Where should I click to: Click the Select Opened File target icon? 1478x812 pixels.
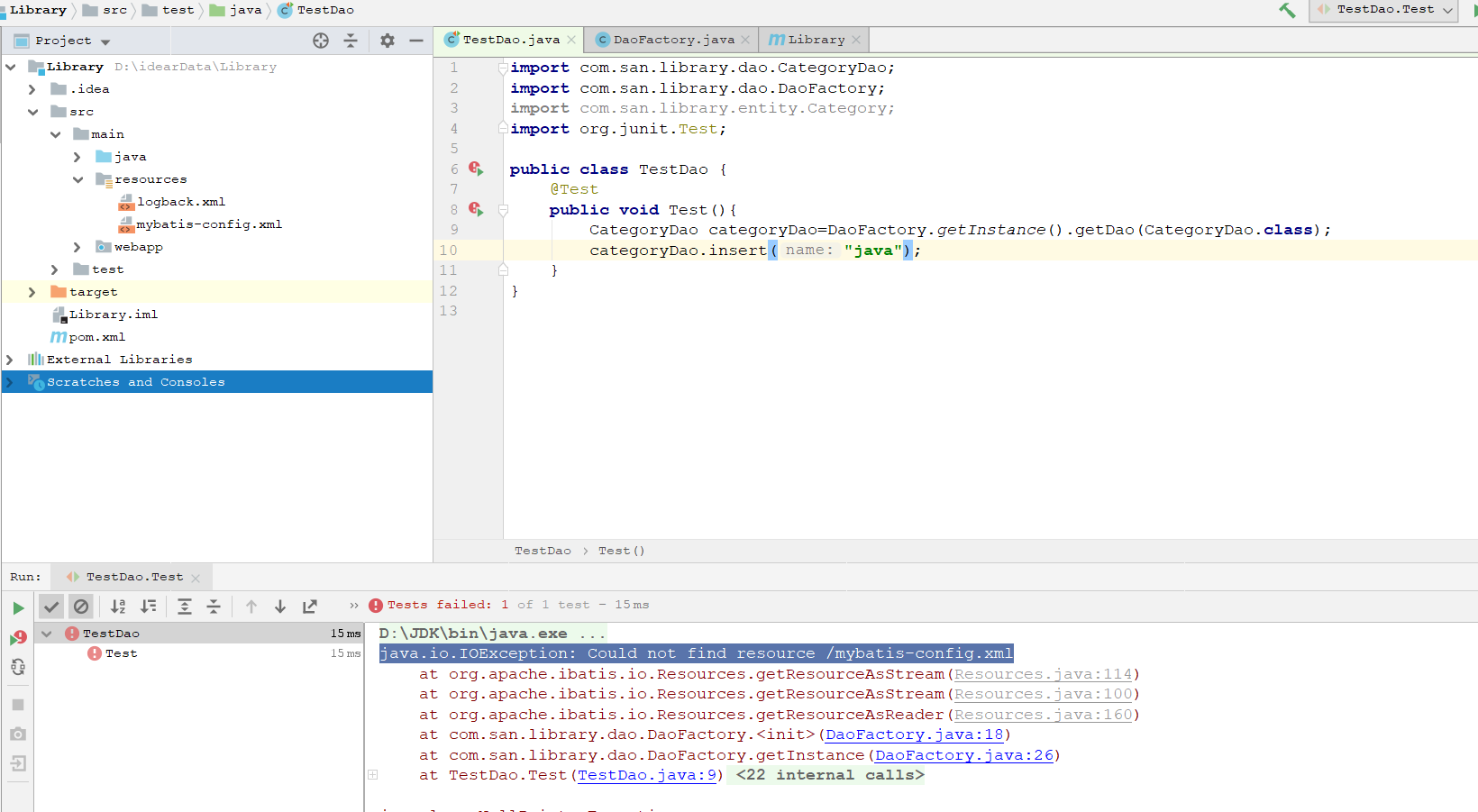tap(321, 41)
